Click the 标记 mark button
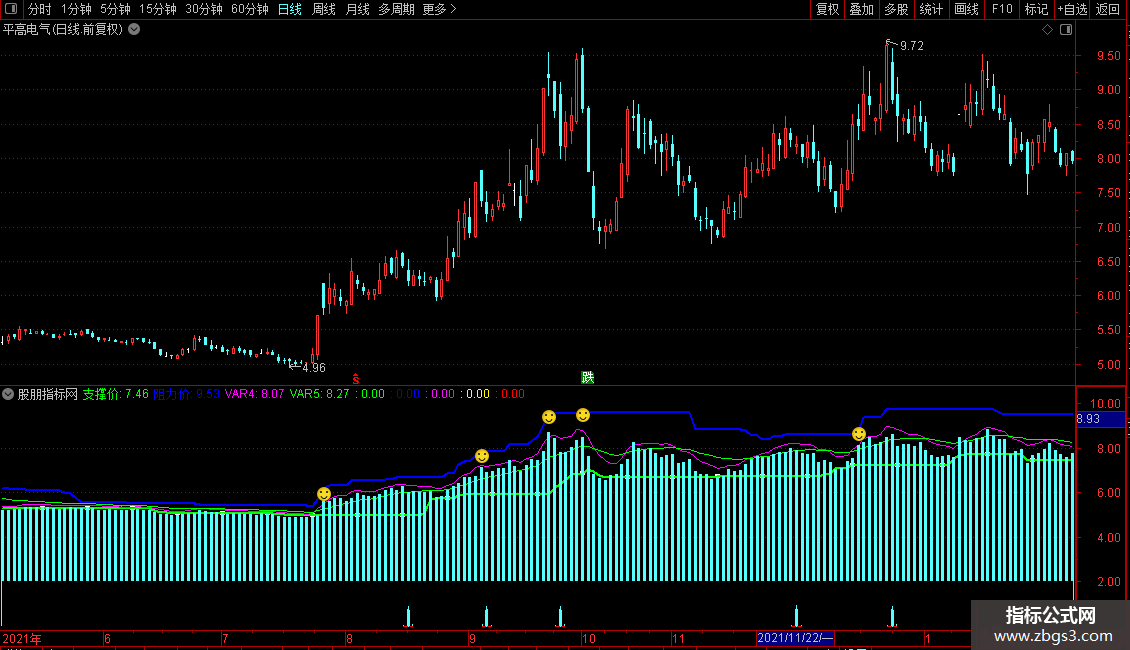The image size is (1130, 650). pos(1036,9)
